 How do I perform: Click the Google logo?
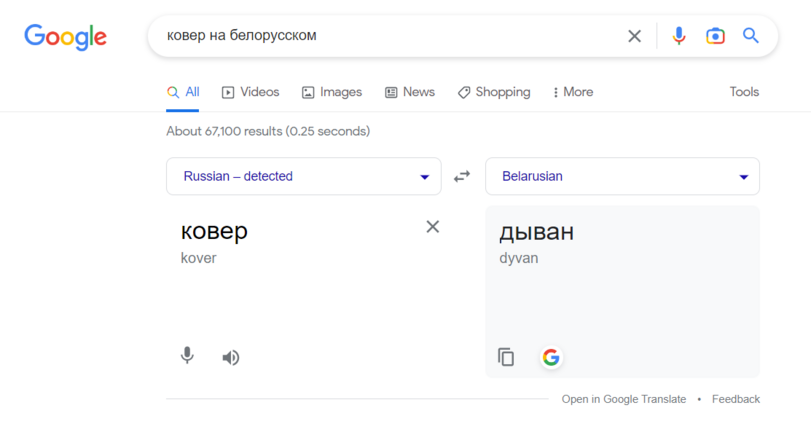pos(65,37)
